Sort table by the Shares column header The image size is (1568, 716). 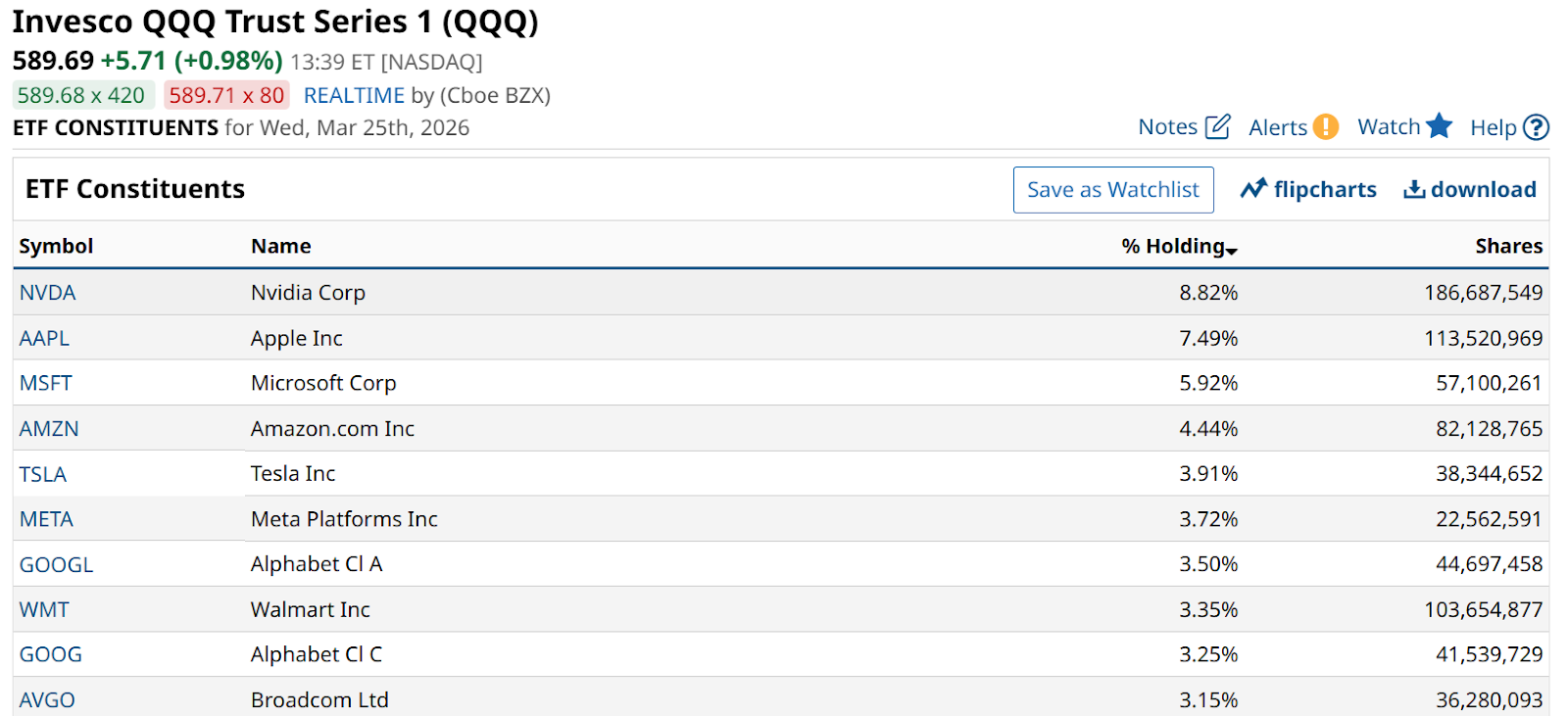tap(1508, 246)
